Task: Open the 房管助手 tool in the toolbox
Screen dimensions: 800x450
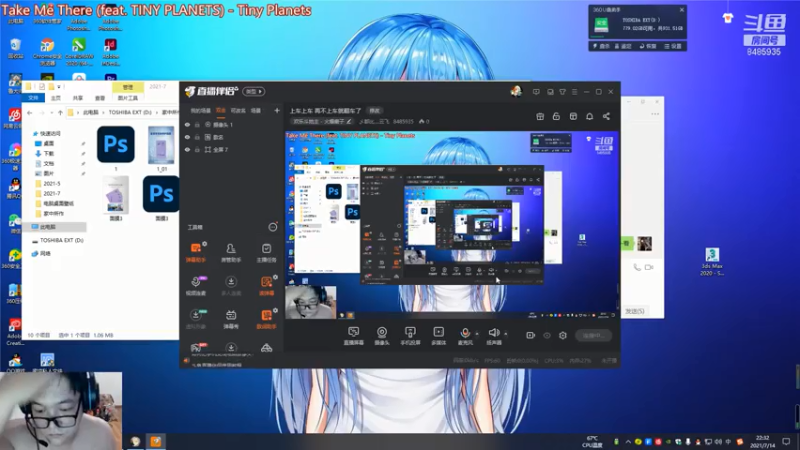Action: click(x=231, y=252)
